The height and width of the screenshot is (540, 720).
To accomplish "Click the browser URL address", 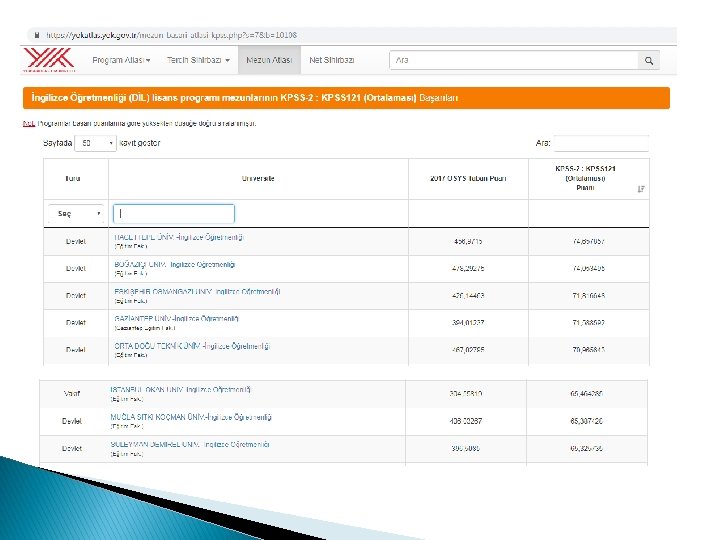I will tap(172, 35).
